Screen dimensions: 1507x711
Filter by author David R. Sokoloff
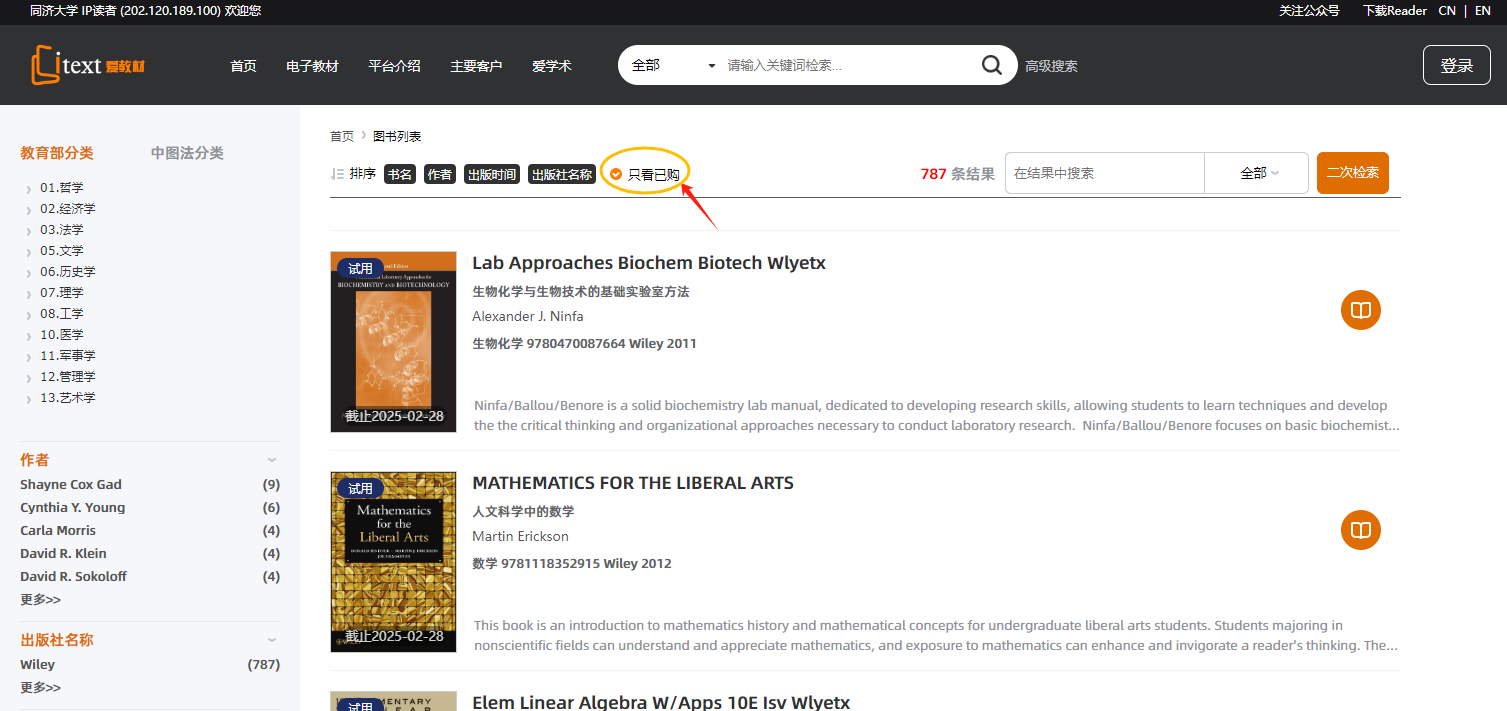point(73,577)
